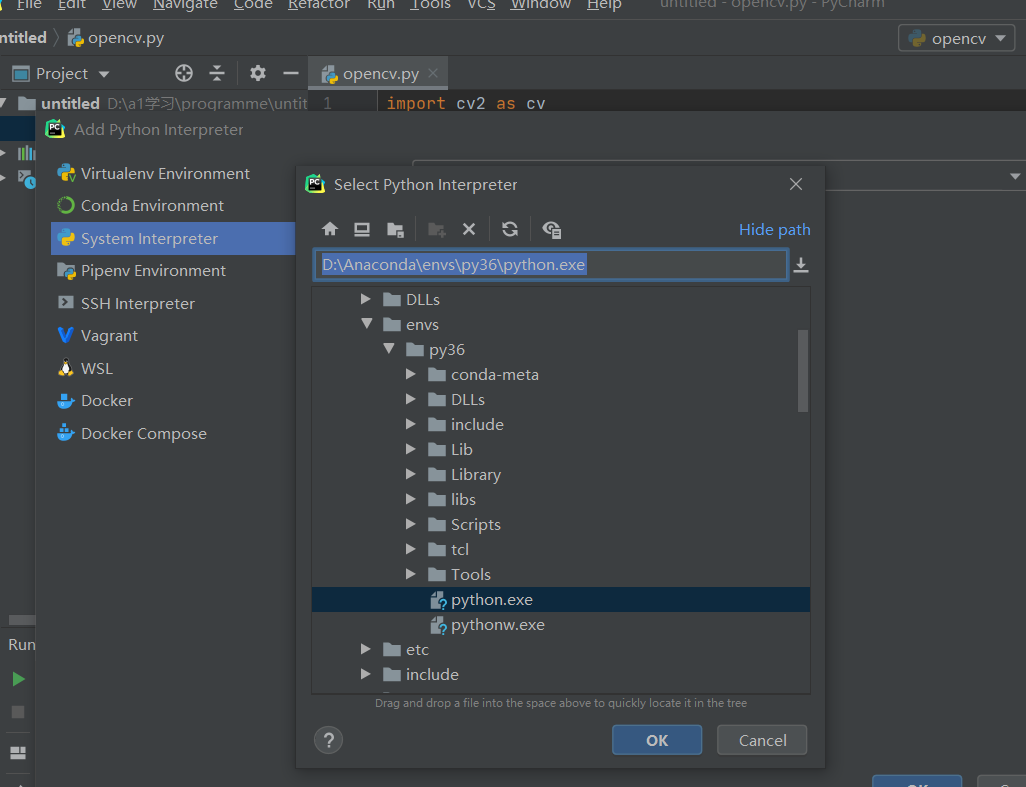Refresh the file tree

point(510,229)
